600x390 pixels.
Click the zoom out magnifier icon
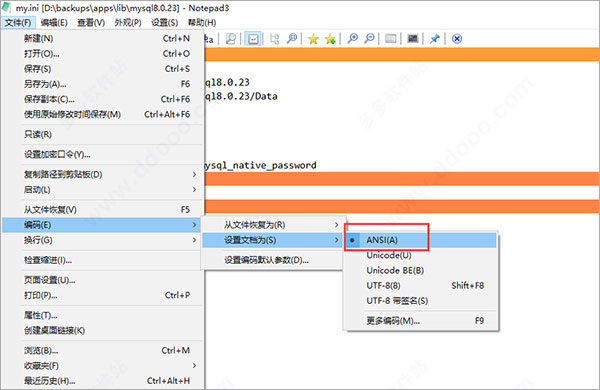tap(369, 39)
